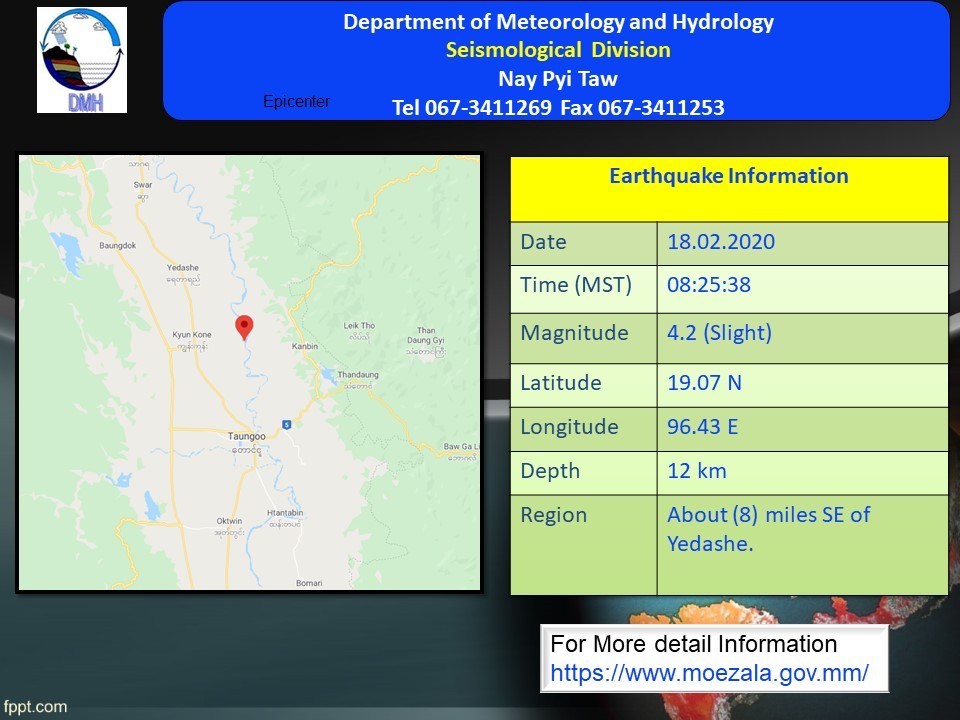
Task: Click the Earthquake Information table header
Action: coord(728,177)
